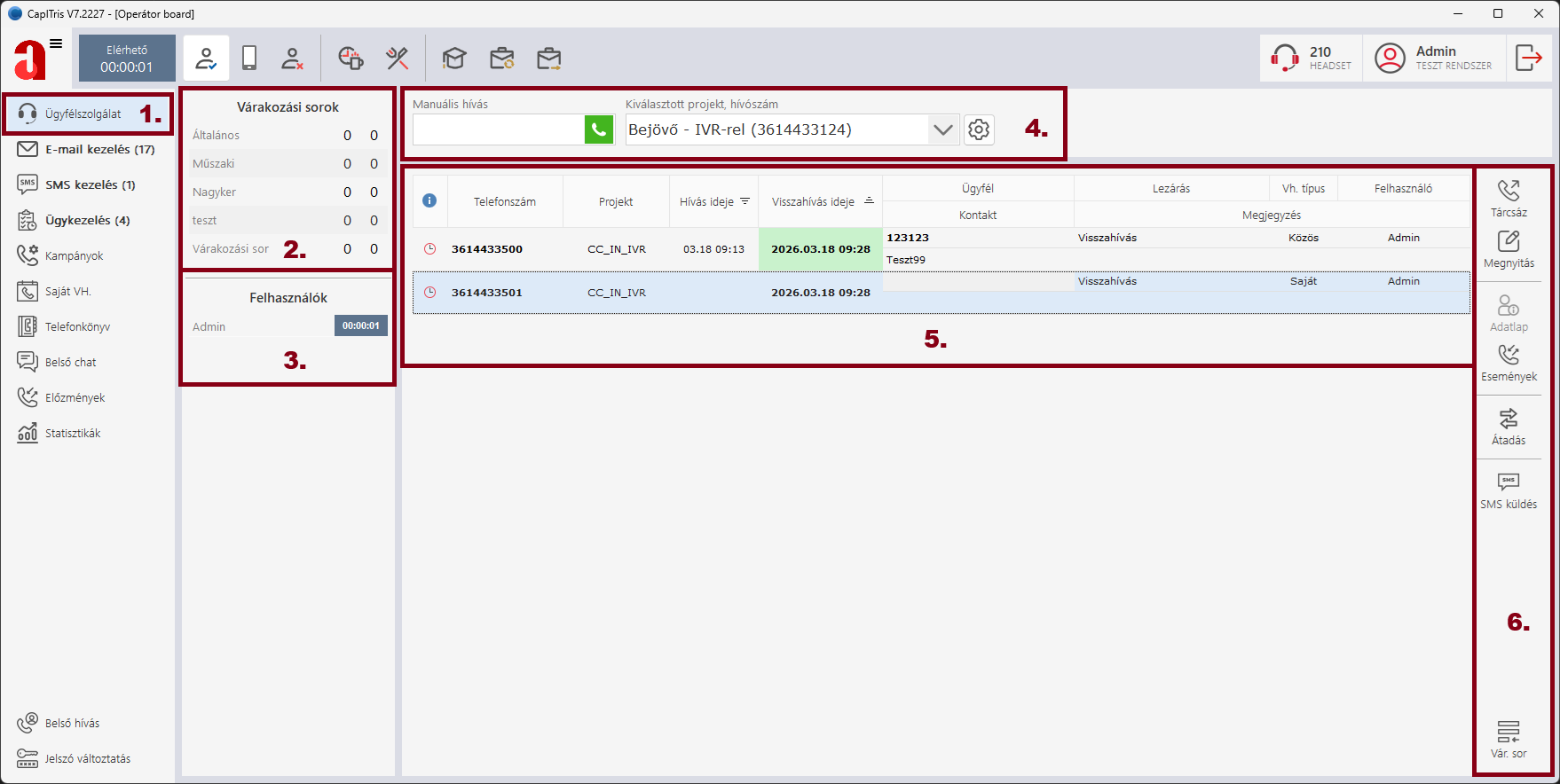Click the Manuális hívás input field

(x=498, y=129)
